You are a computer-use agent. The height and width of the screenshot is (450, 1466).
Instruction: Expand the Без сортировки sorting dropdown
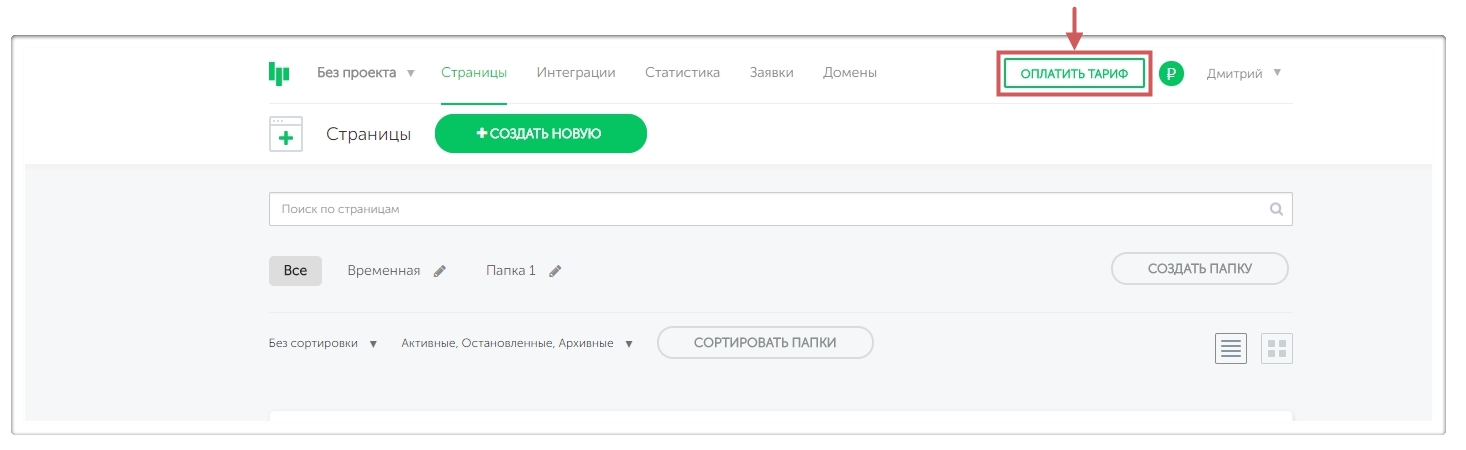pos(323,343)
